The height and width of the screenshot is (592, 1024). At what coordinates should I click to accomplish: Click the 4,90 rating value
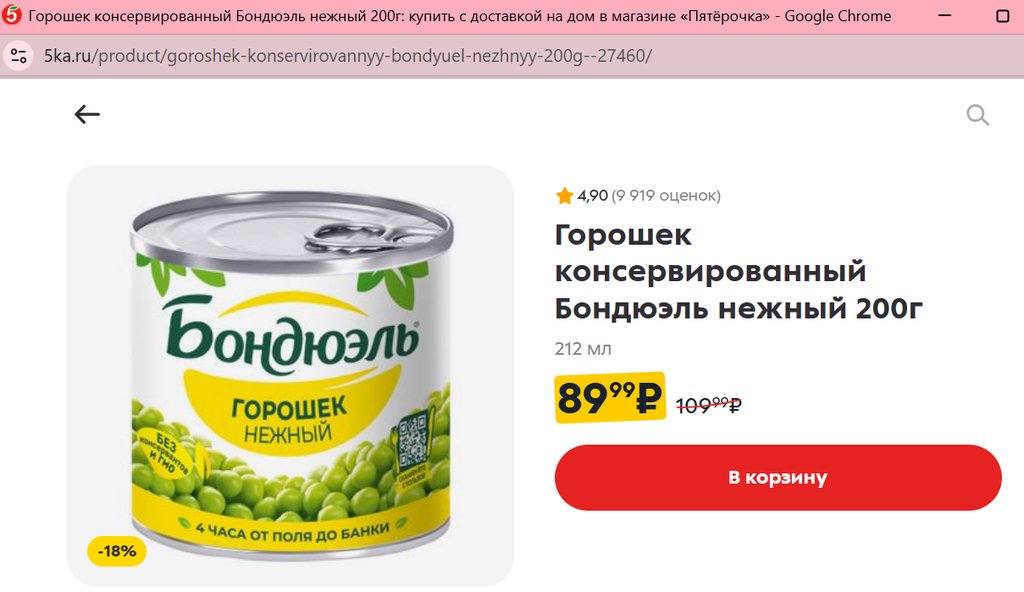592,195
